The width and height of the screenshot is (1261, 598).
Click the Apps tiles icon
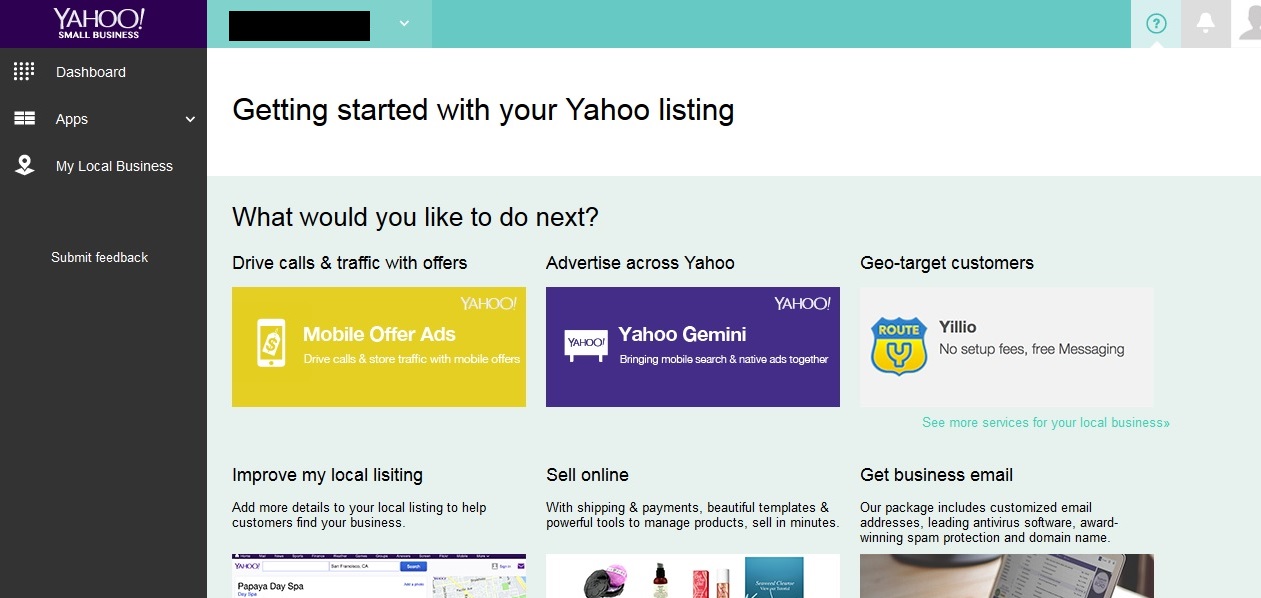[24, 119]
